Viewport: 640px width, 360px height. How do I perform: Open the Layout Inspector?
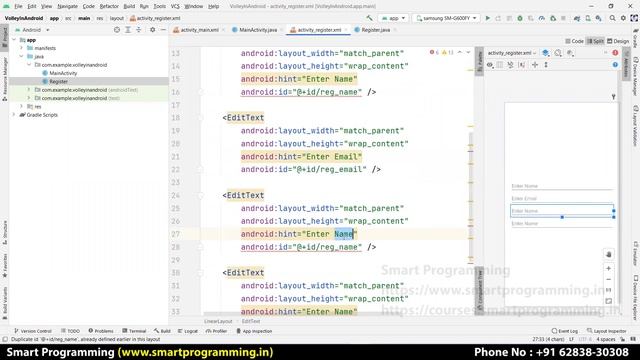point(607,331)
